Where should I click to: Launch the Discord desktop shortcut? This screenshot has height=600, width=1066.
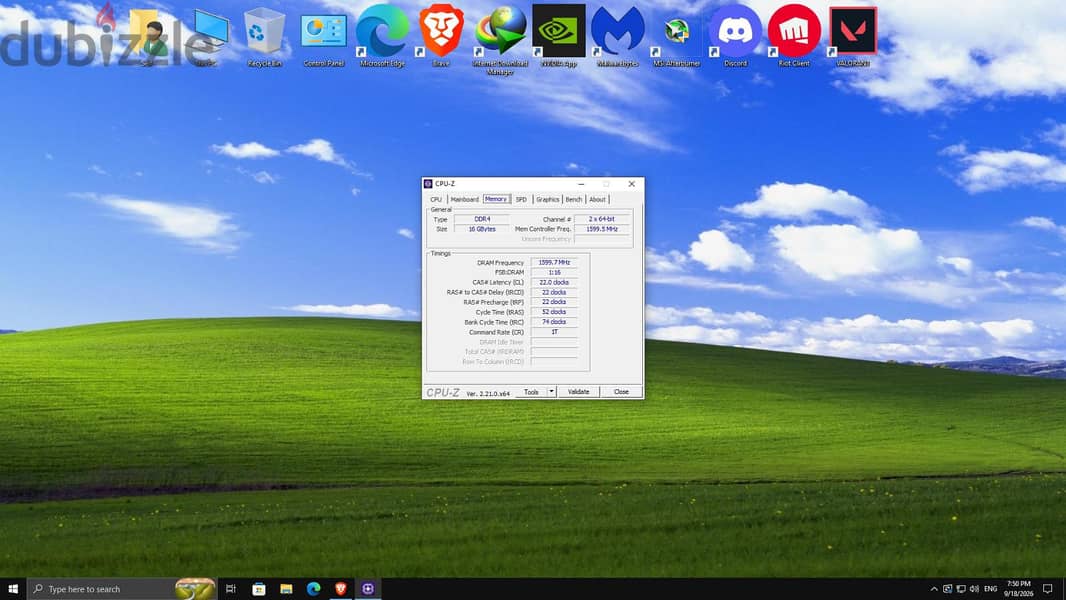(735, 37)
